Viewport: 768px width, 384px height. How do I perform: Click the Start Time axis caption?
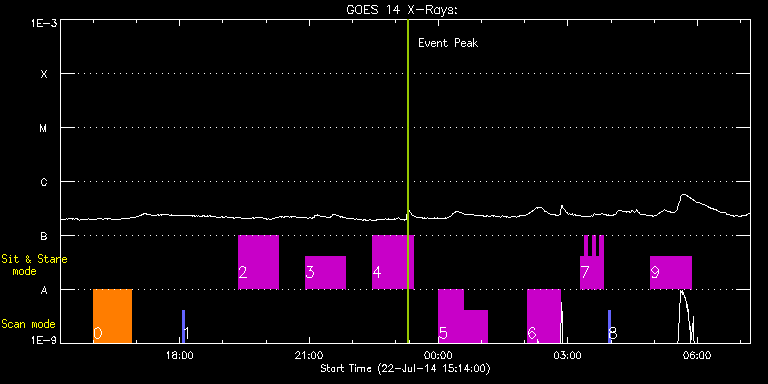coord(406,368)
